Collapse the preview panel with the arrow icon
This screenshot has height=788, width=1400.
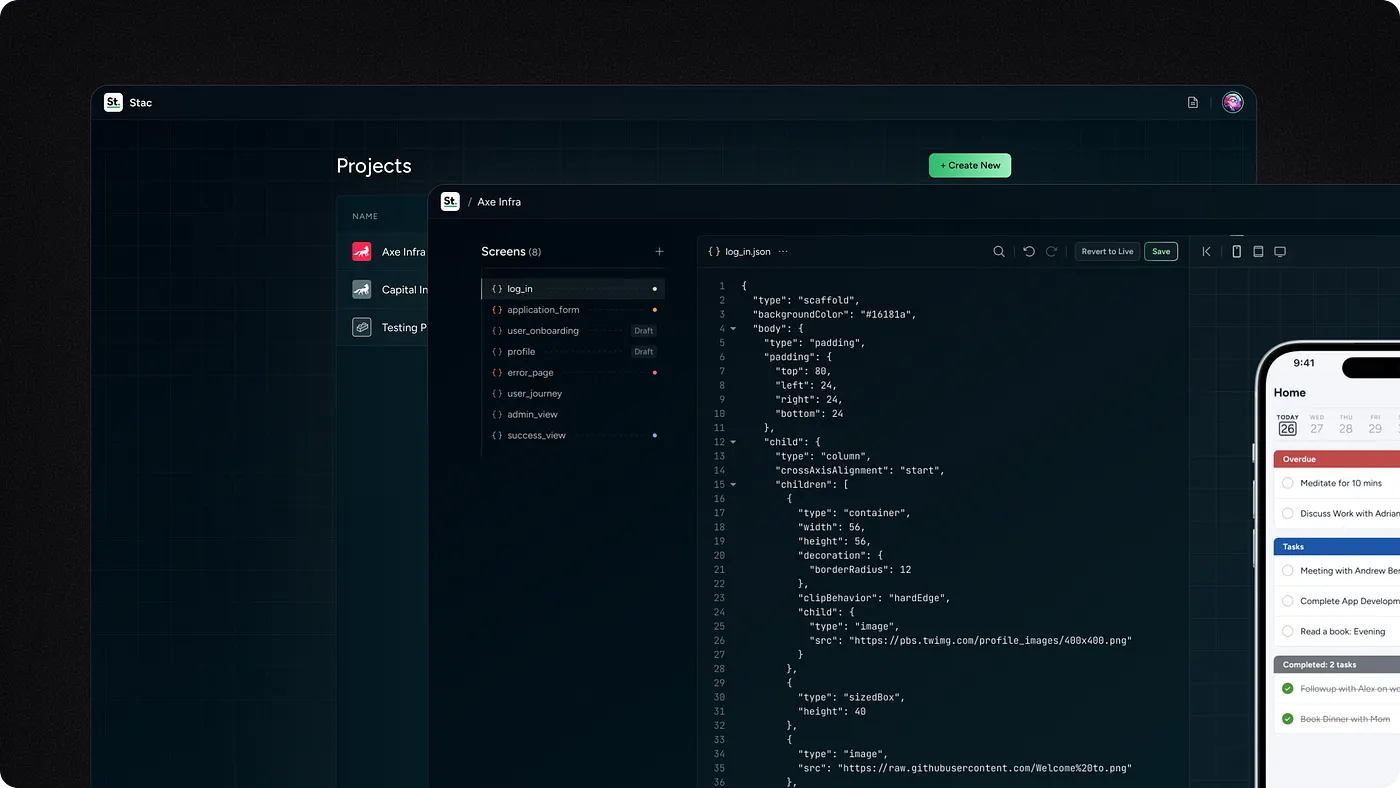pos(1207,251)
